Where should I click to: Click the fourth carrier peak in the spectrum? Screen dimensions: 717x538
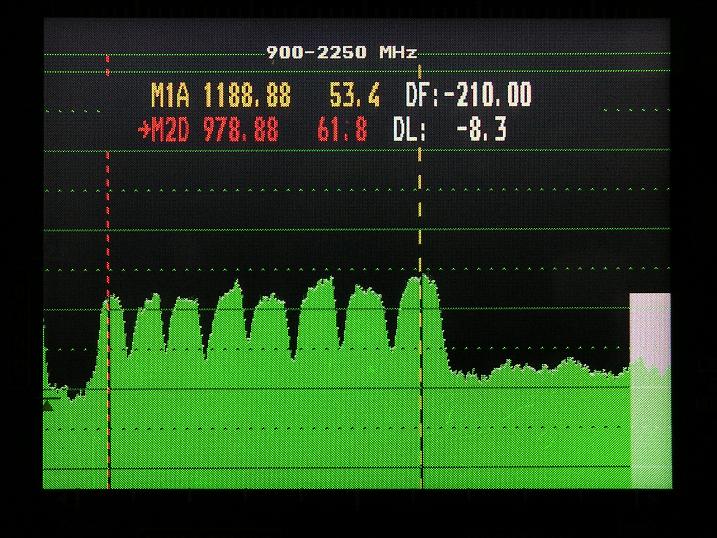pyautogui.click(x=233, y=289)
